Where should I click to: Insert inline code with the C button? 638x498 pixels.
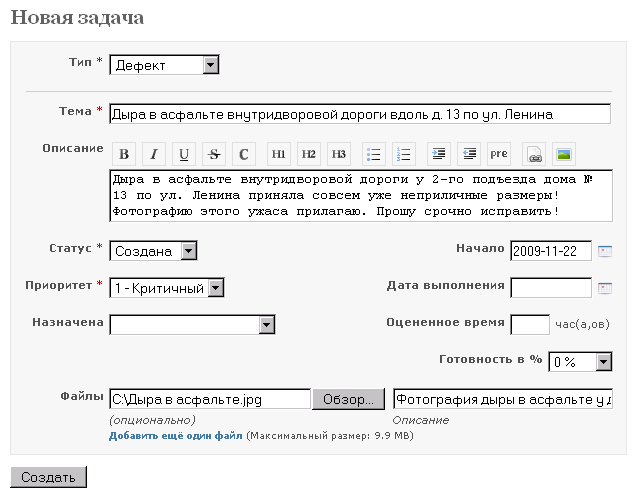click(x=244, y=154)
